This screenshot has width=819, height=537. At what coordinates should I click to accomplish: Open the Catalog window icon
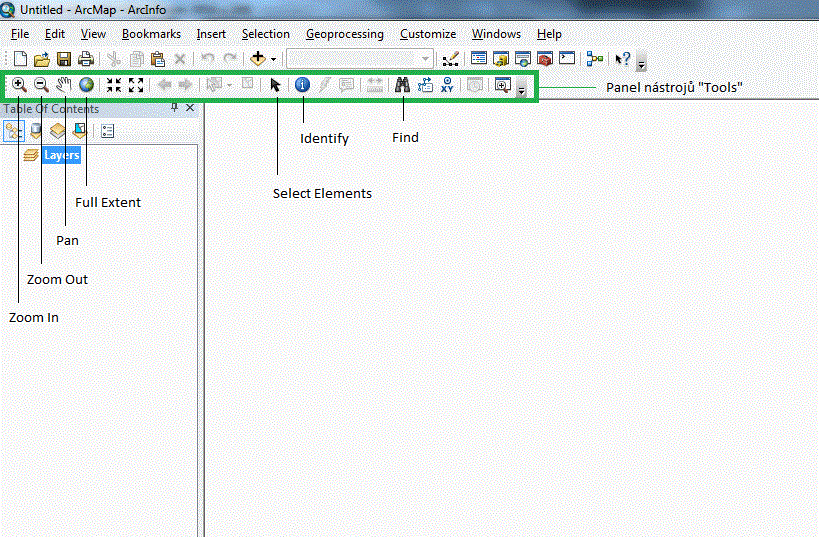[501, 59]
